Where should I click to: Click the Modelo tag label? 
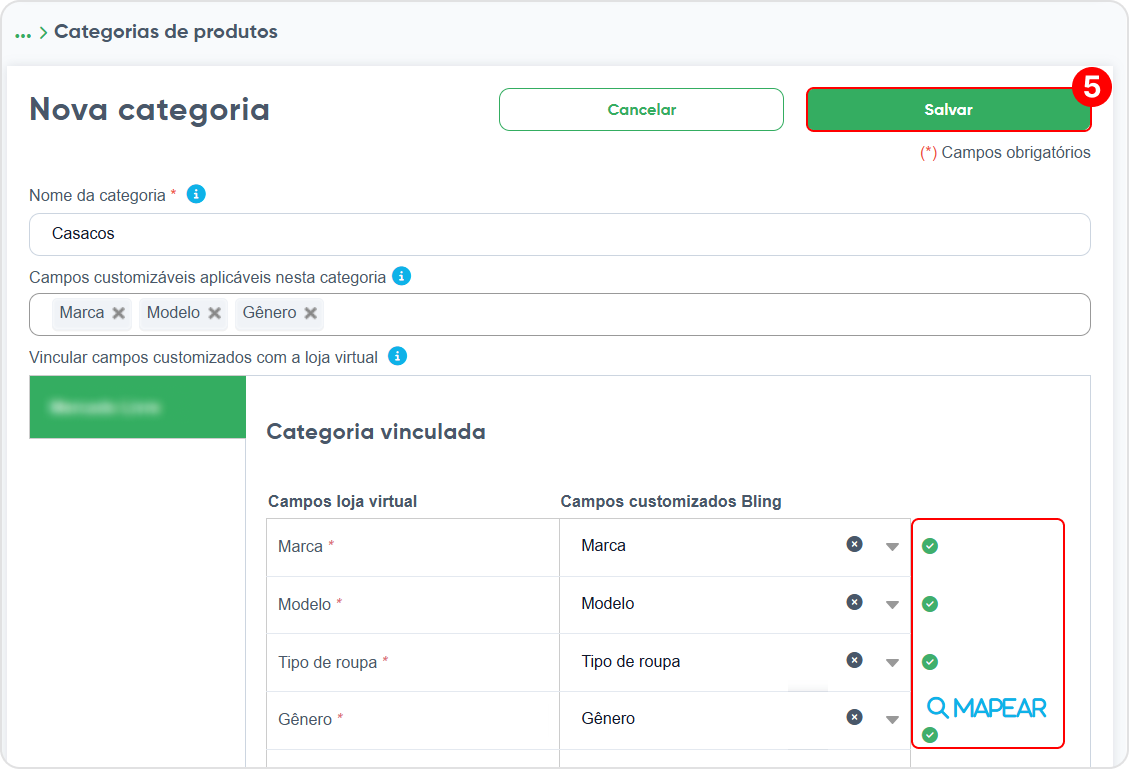174,312
